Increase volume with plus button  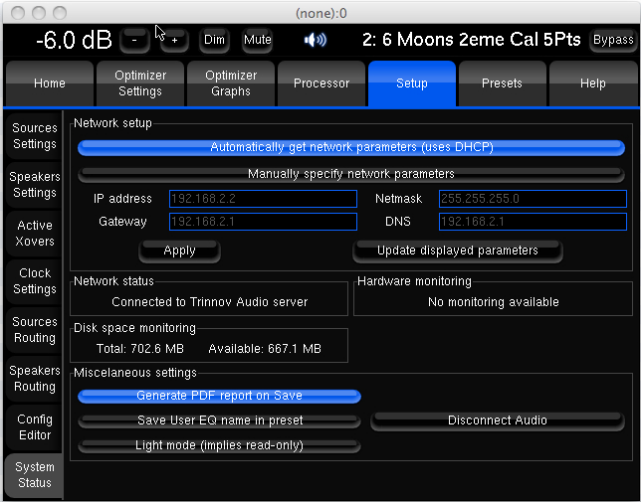[173, 40]
